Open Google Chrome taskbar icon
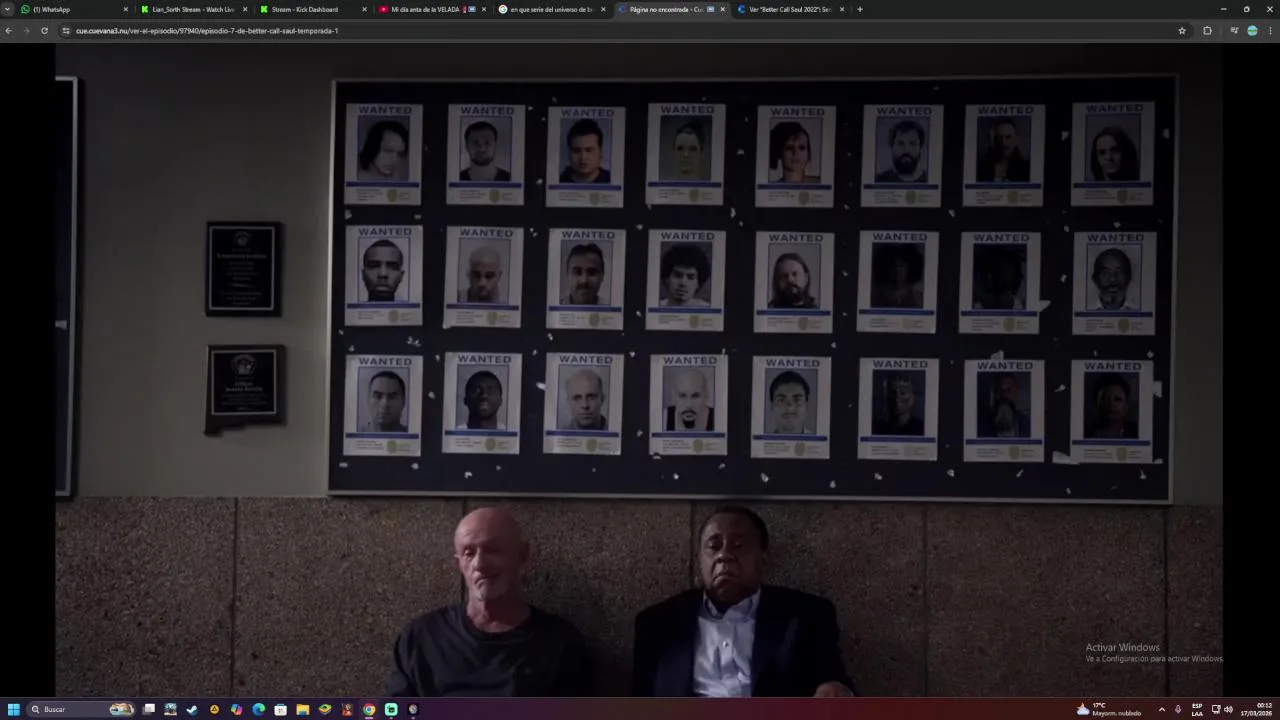The image size is (1280, 720). click(369, 709)
